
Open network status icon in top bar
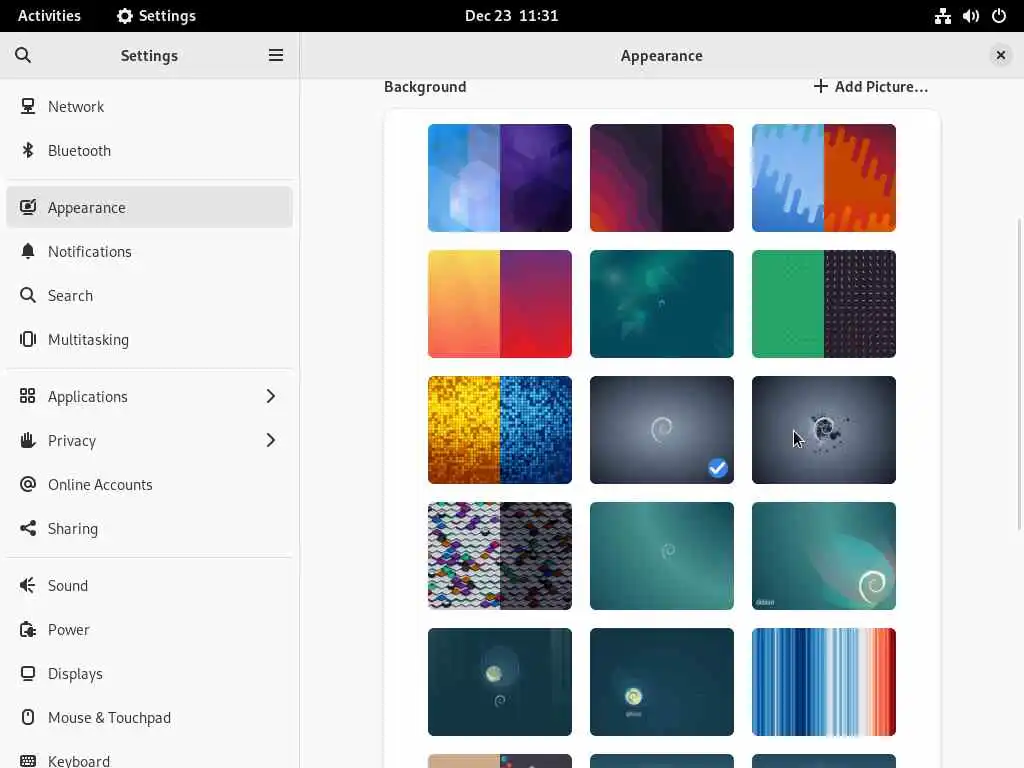click(942, 16)
